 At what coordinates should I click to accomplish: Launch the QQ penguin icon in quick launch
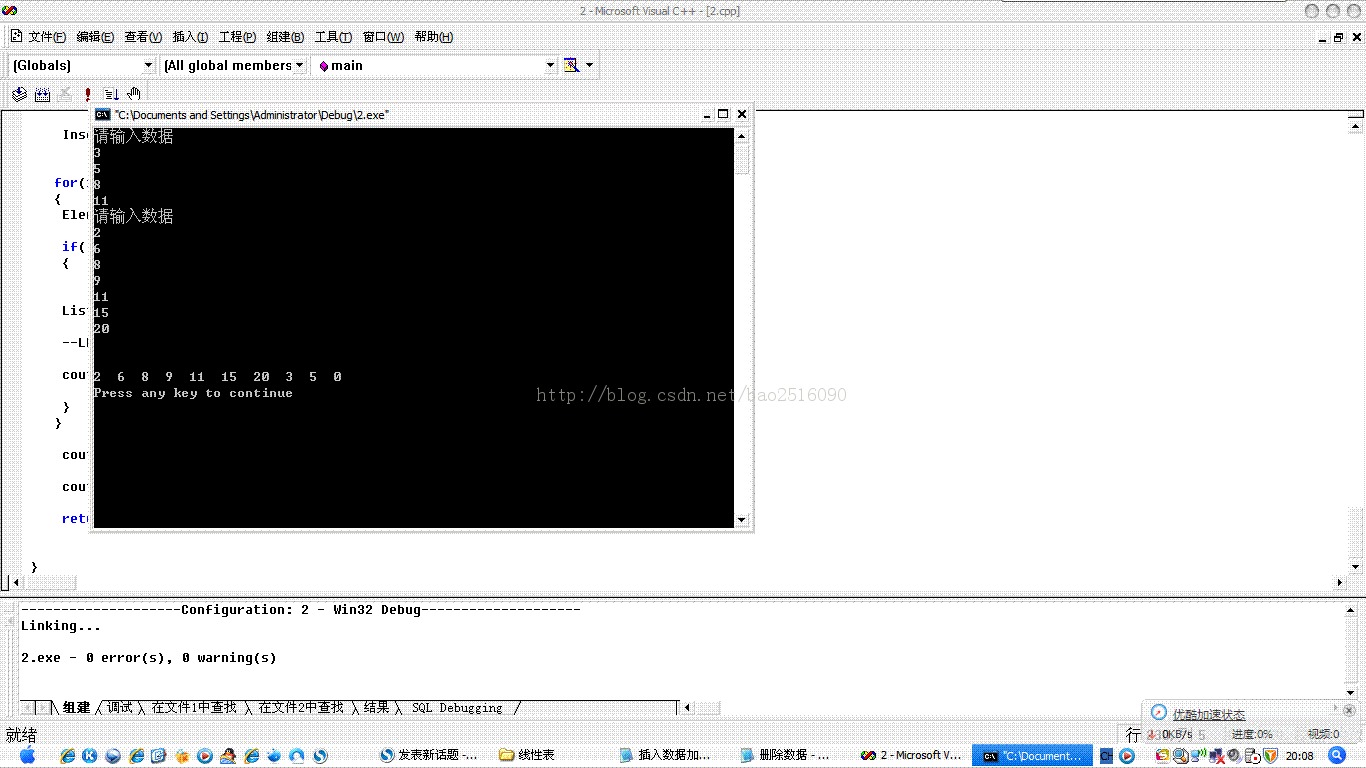click(229, 756)
